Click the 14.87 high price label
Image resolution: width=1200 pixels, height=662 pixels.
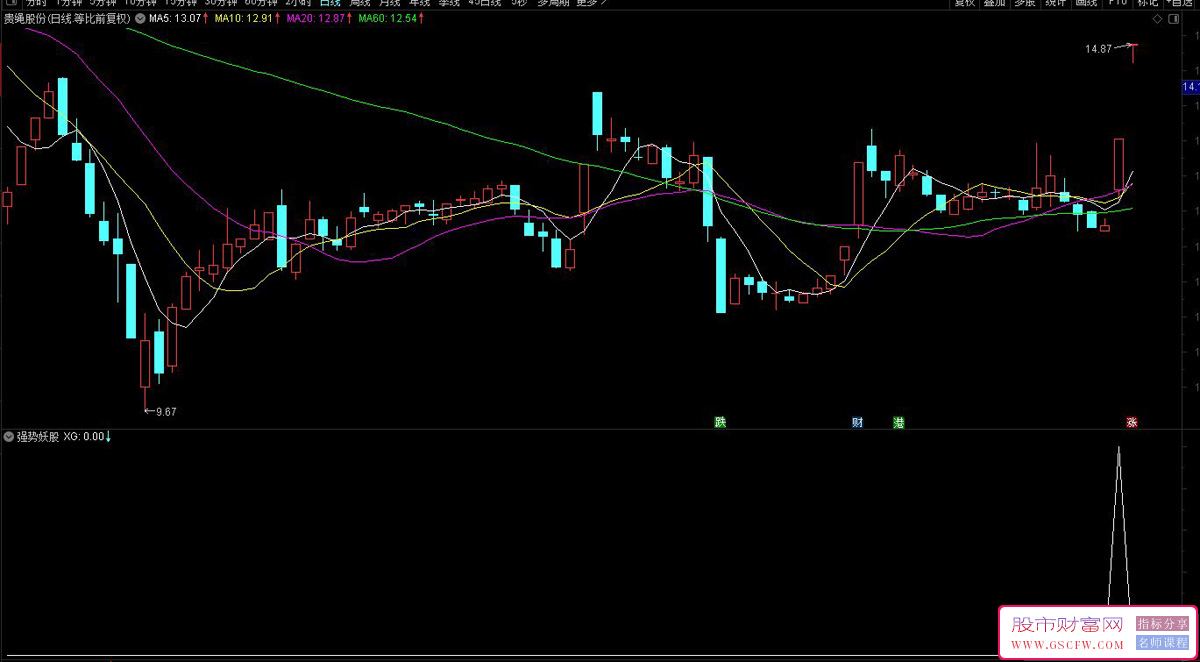(1099, 48)
